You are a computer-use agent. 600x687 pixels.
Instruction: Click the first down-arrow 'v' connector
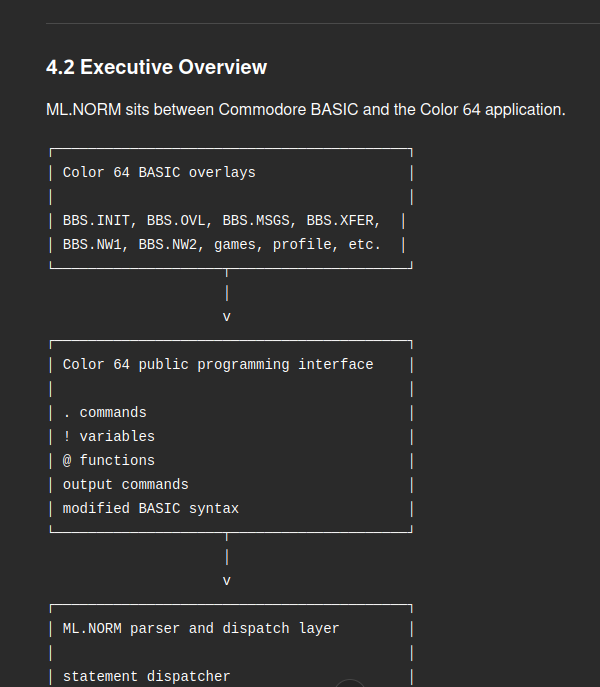click(x=227, y=317)
